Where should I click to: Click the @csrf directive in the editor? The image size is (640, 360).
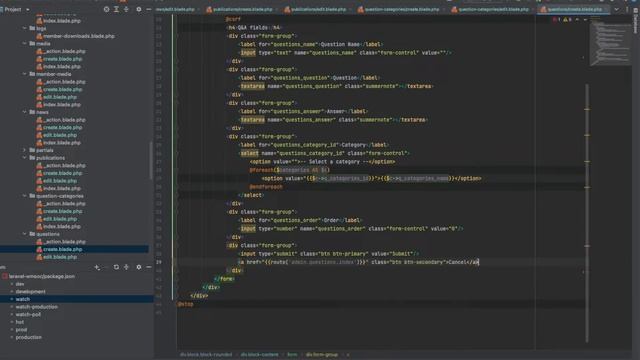click(233, 19)
